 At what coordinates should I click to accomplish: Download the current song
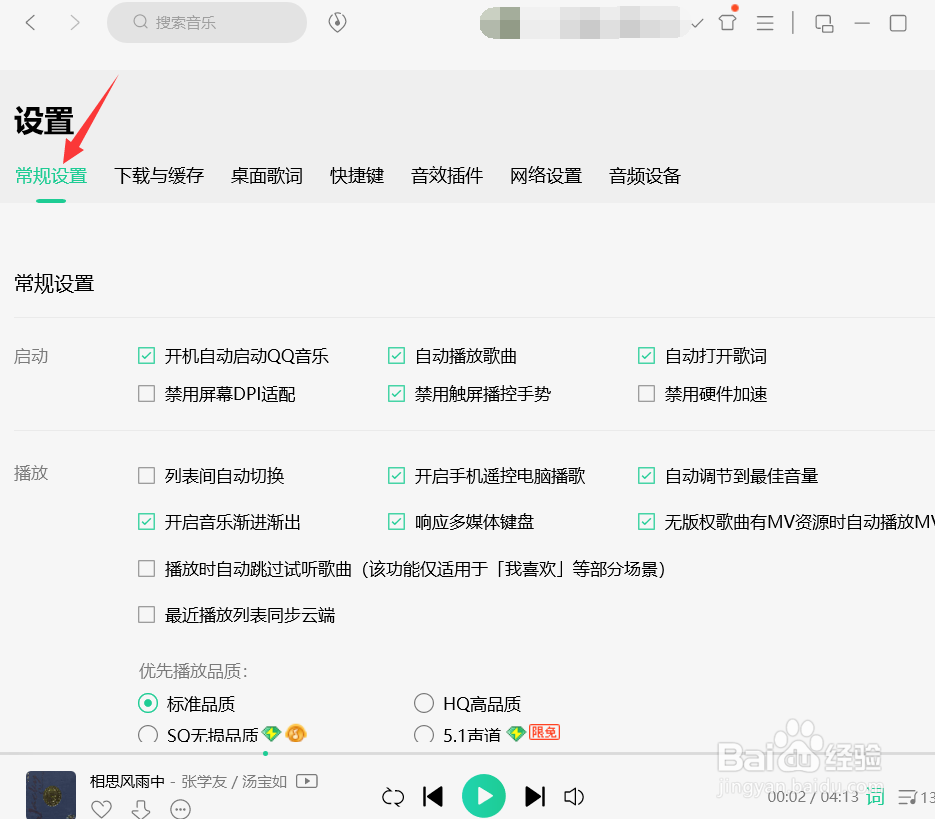click(141, 809)
